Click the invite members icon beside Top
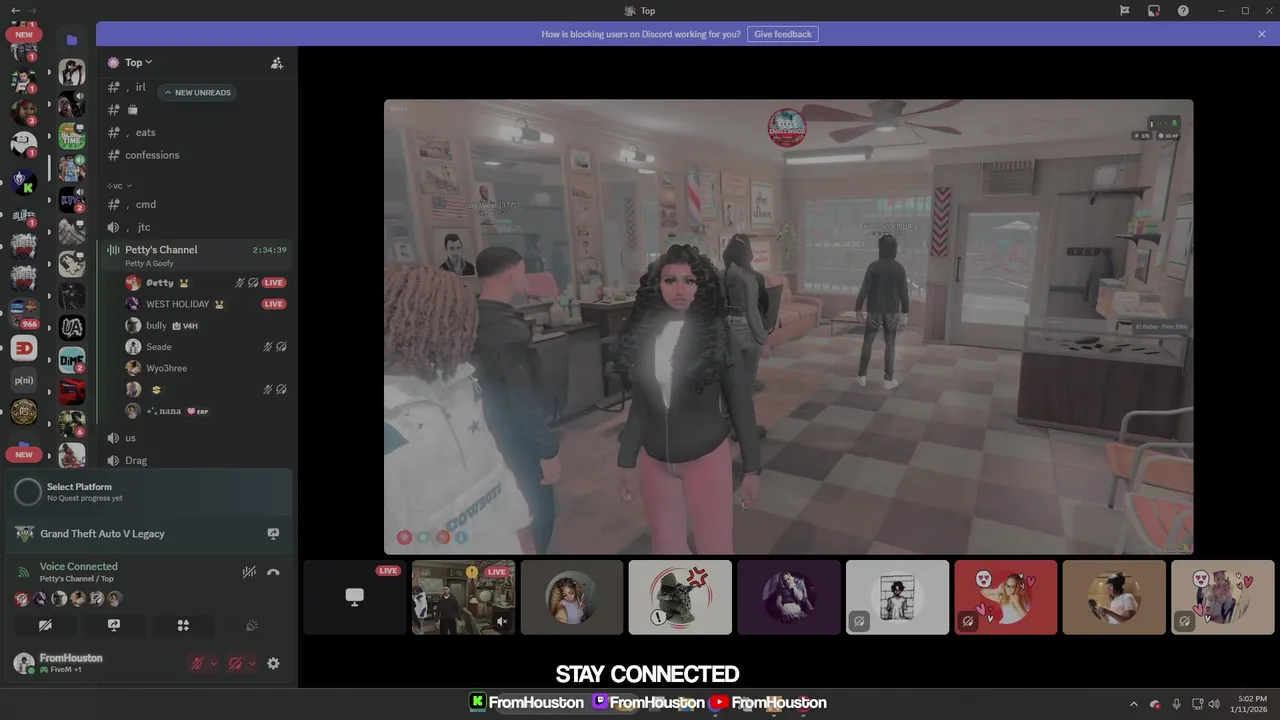This screenshot has width=1280, height=720. pyautogui.click(x=277, y=63)
